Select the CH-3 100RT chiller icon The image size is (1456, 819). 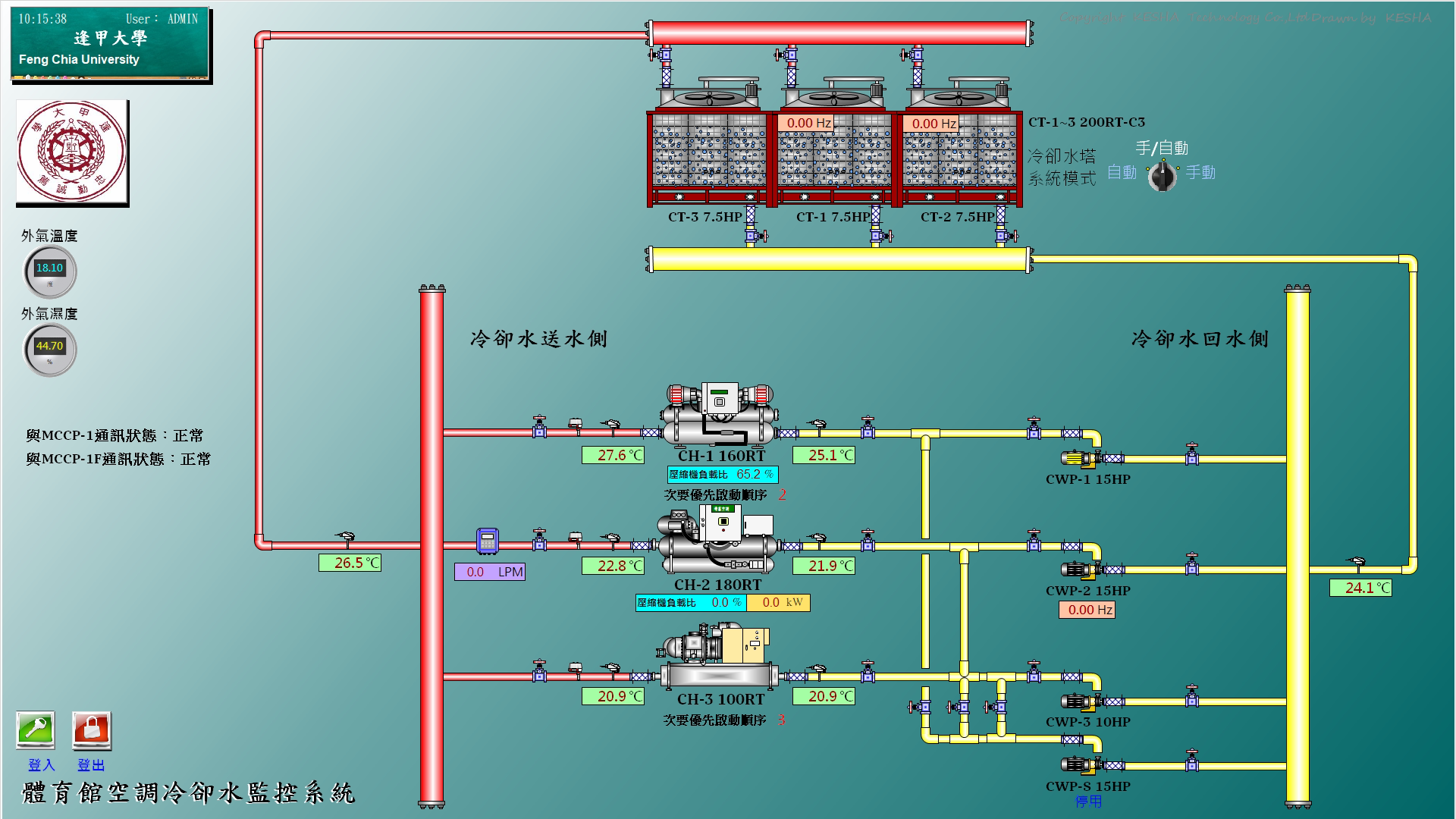(717, 657)
